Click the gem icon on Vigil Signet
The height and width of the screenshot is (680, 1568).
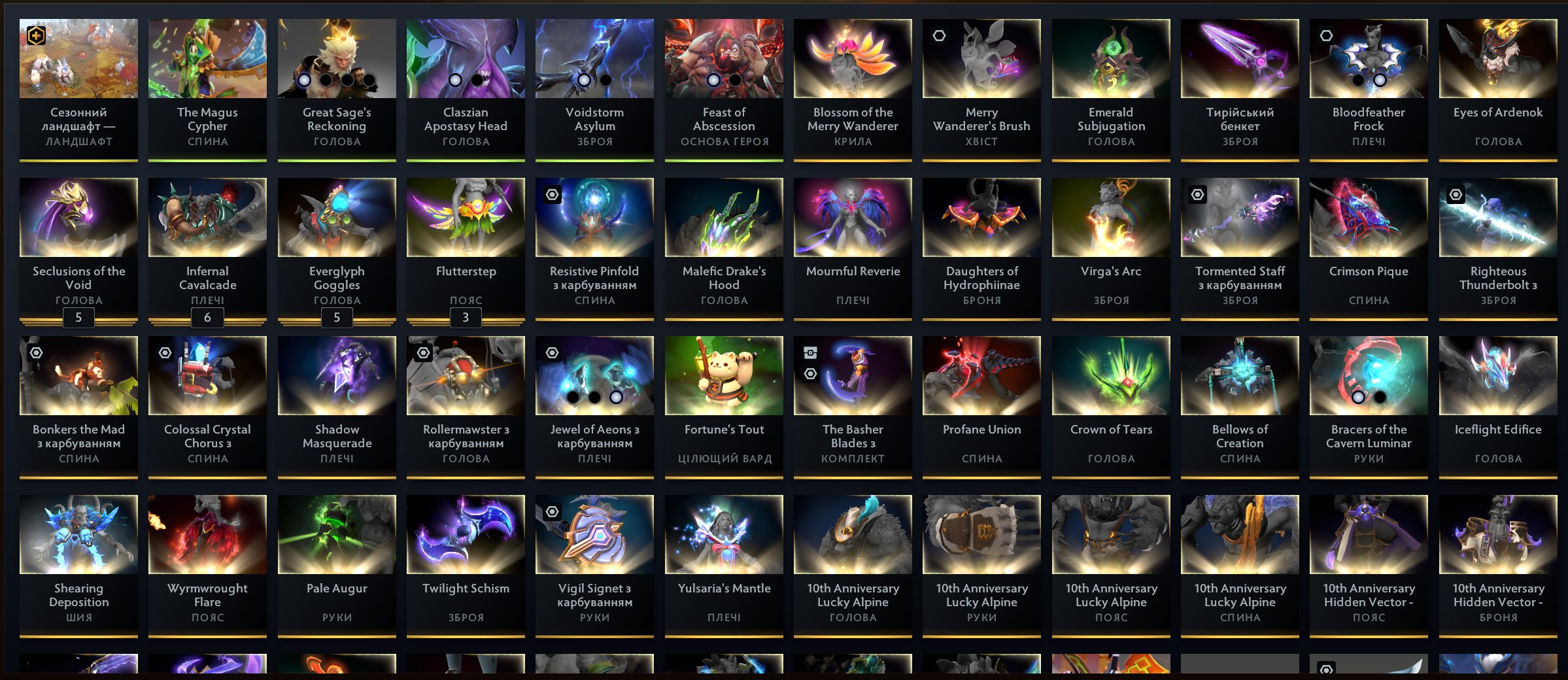[x=553, y=511]
